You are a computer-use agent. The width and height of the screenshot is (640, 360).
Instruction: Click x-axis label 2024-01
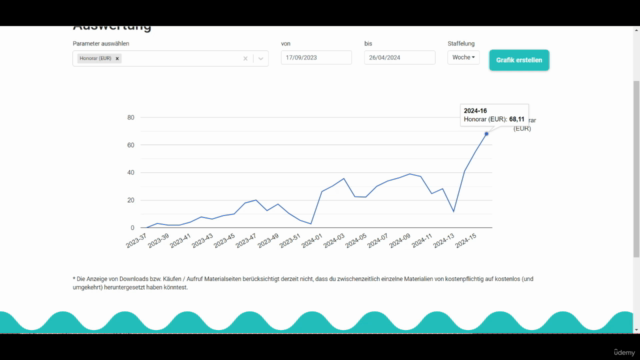(312, 241)
